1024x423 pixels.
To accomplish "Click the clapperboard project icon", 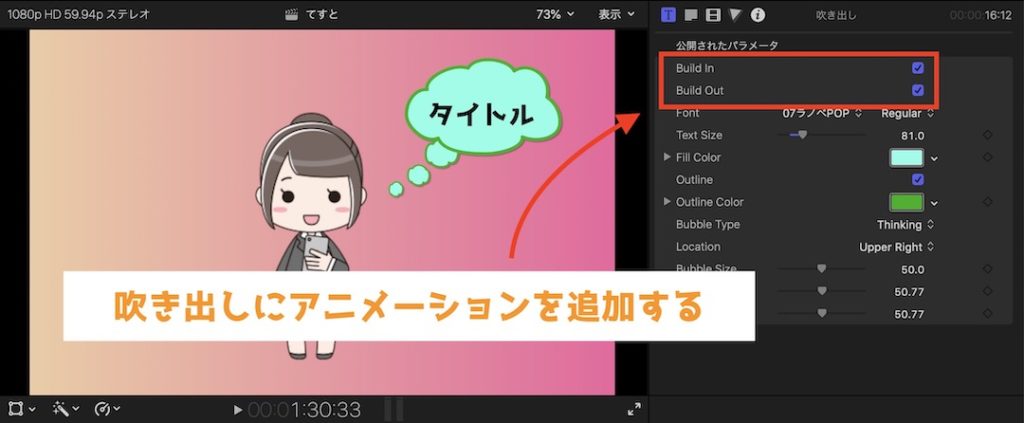I will click(292, 14).
